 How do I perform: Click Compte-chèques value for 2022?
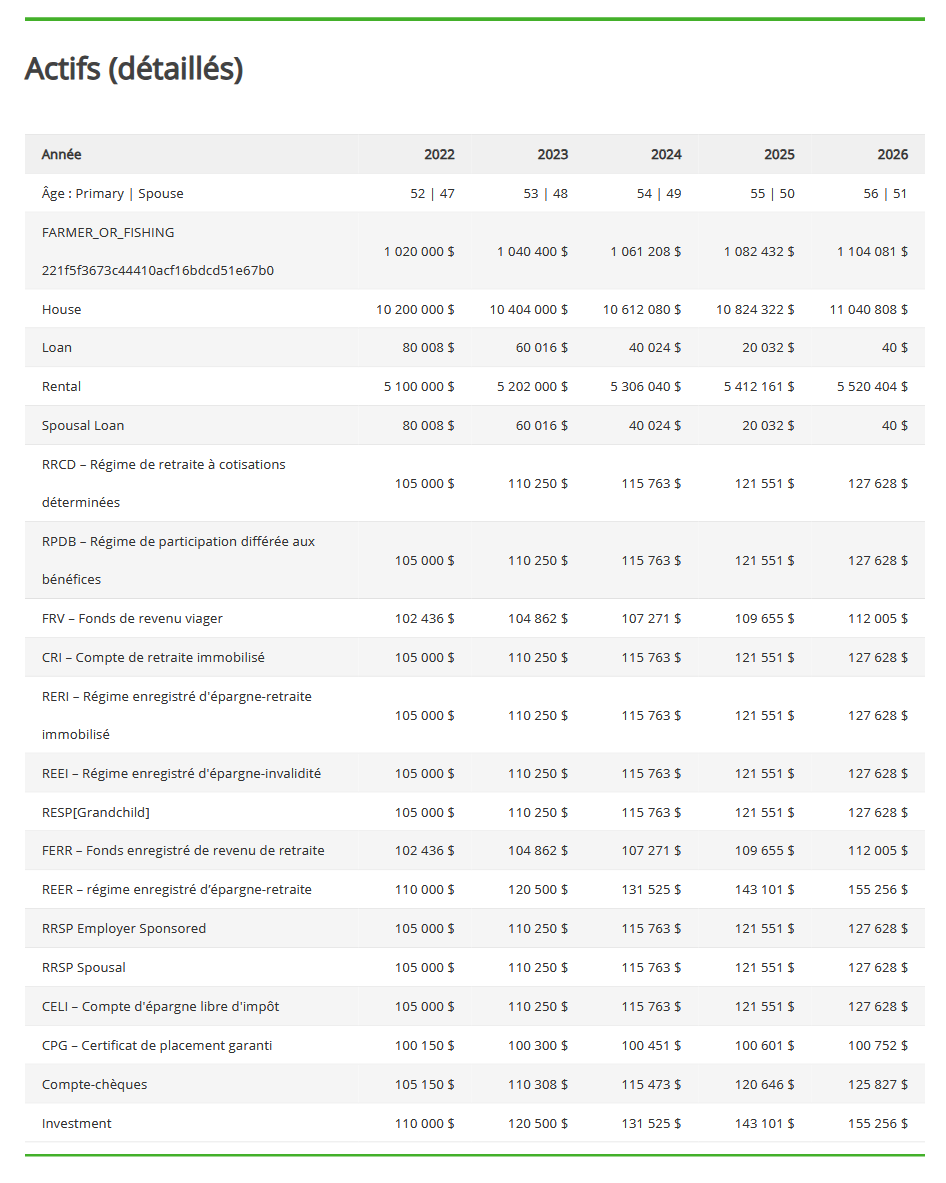(424, 1084)
